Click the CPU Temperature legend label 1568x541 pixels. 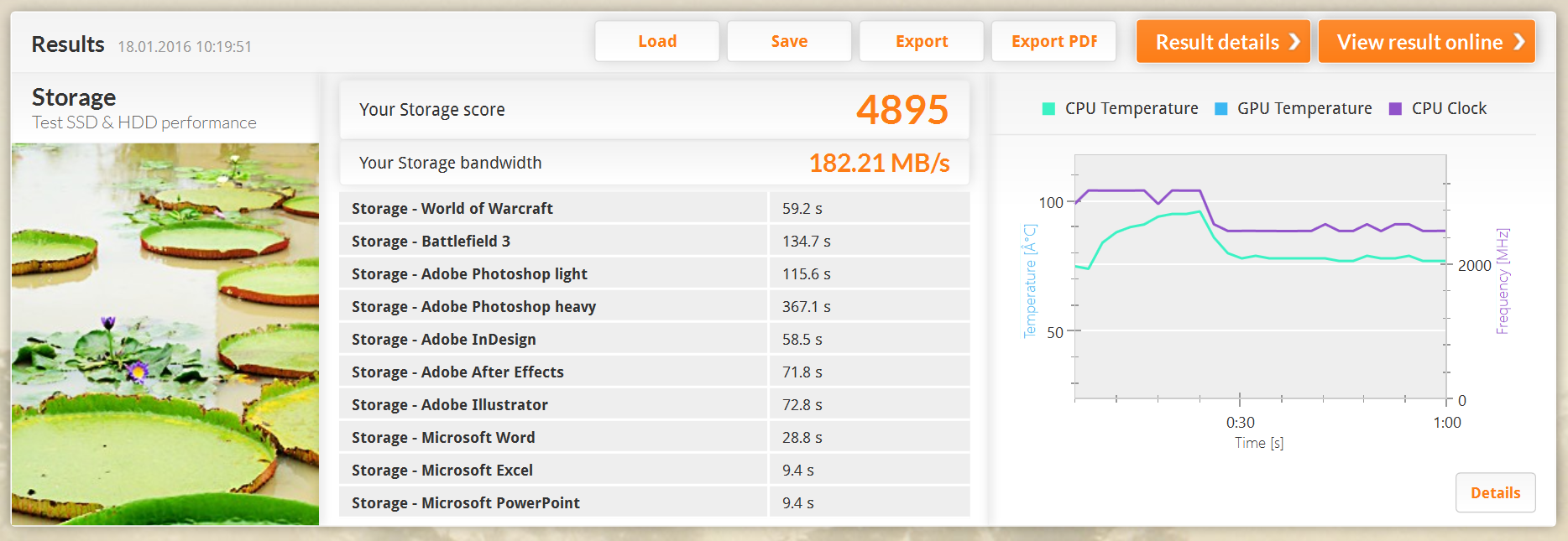1132,108
